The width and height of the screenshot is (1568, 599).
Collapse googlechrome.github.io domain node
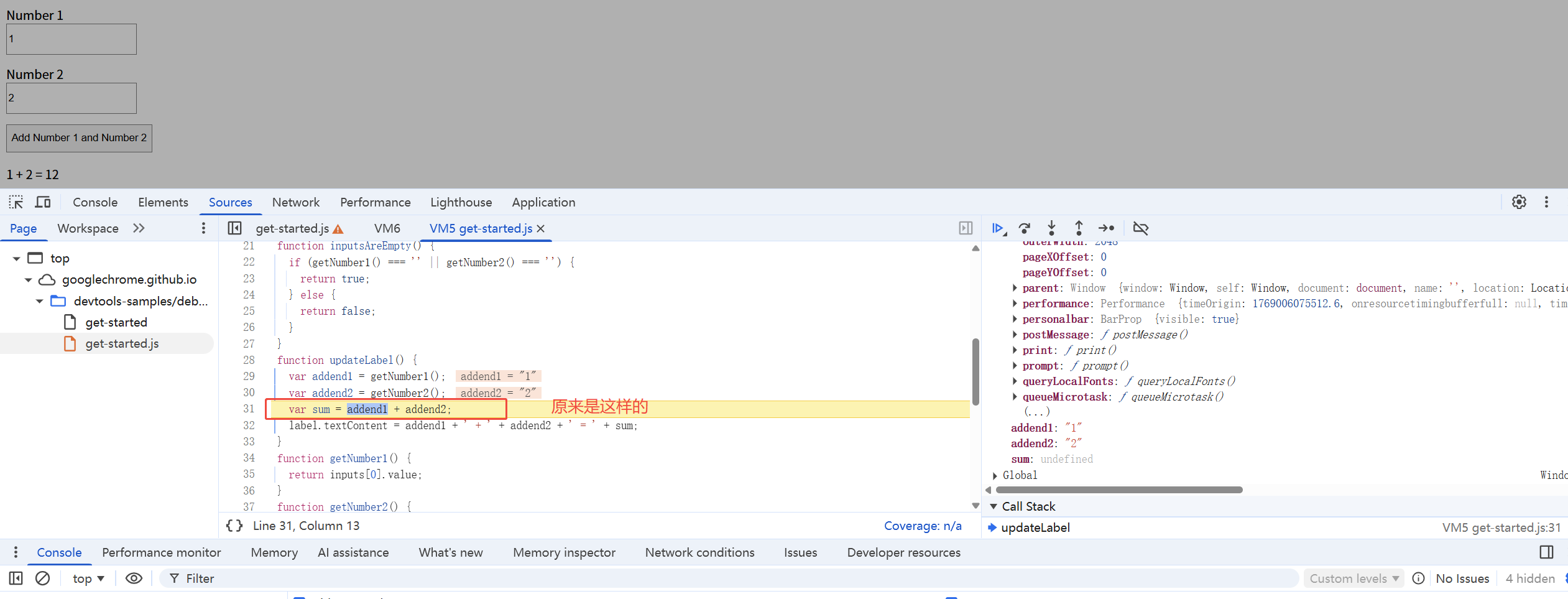click(28, 280)
